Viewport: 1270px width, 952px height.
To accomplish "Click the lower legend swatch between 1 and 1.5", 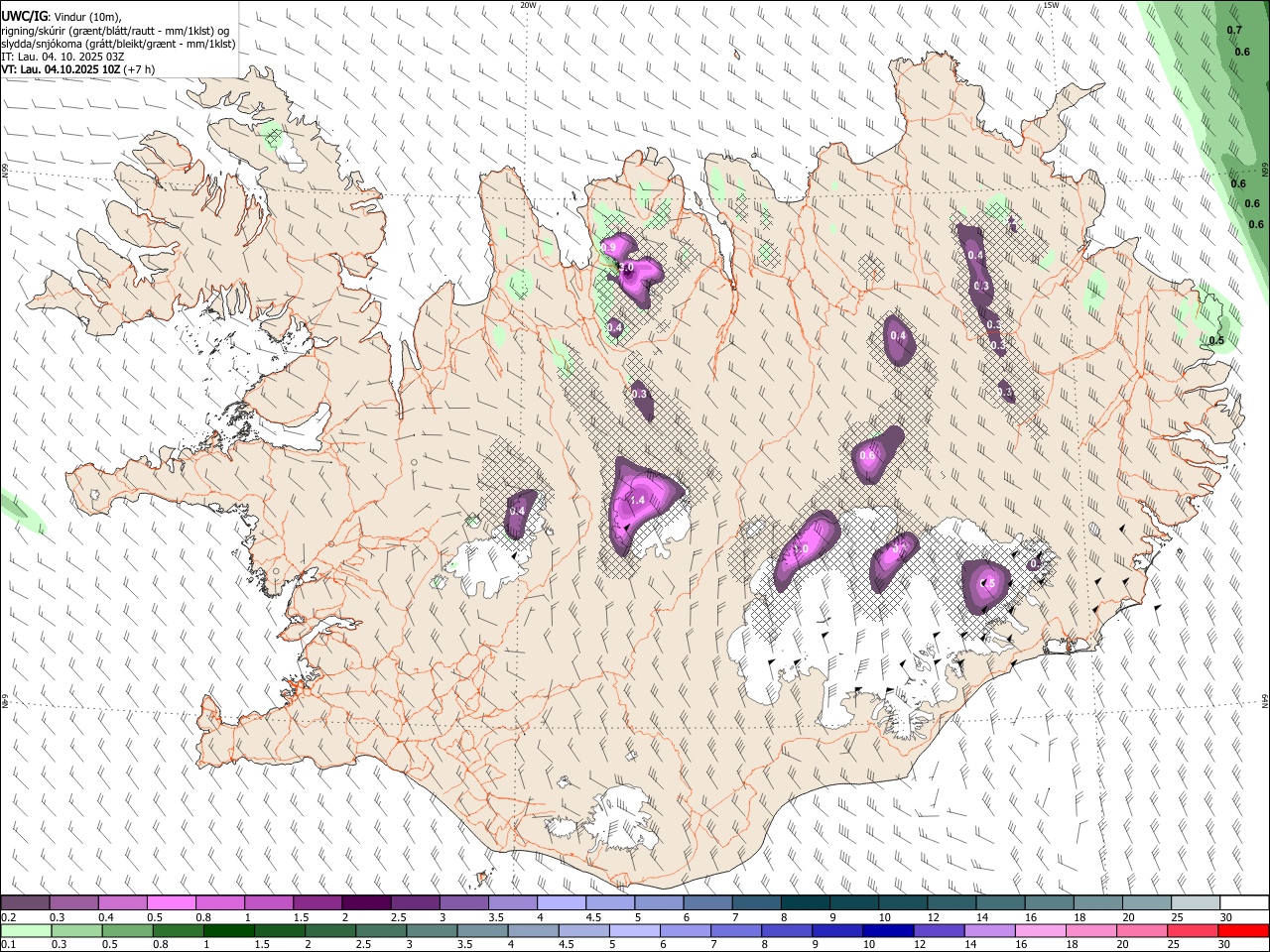I will click(228, 931).
